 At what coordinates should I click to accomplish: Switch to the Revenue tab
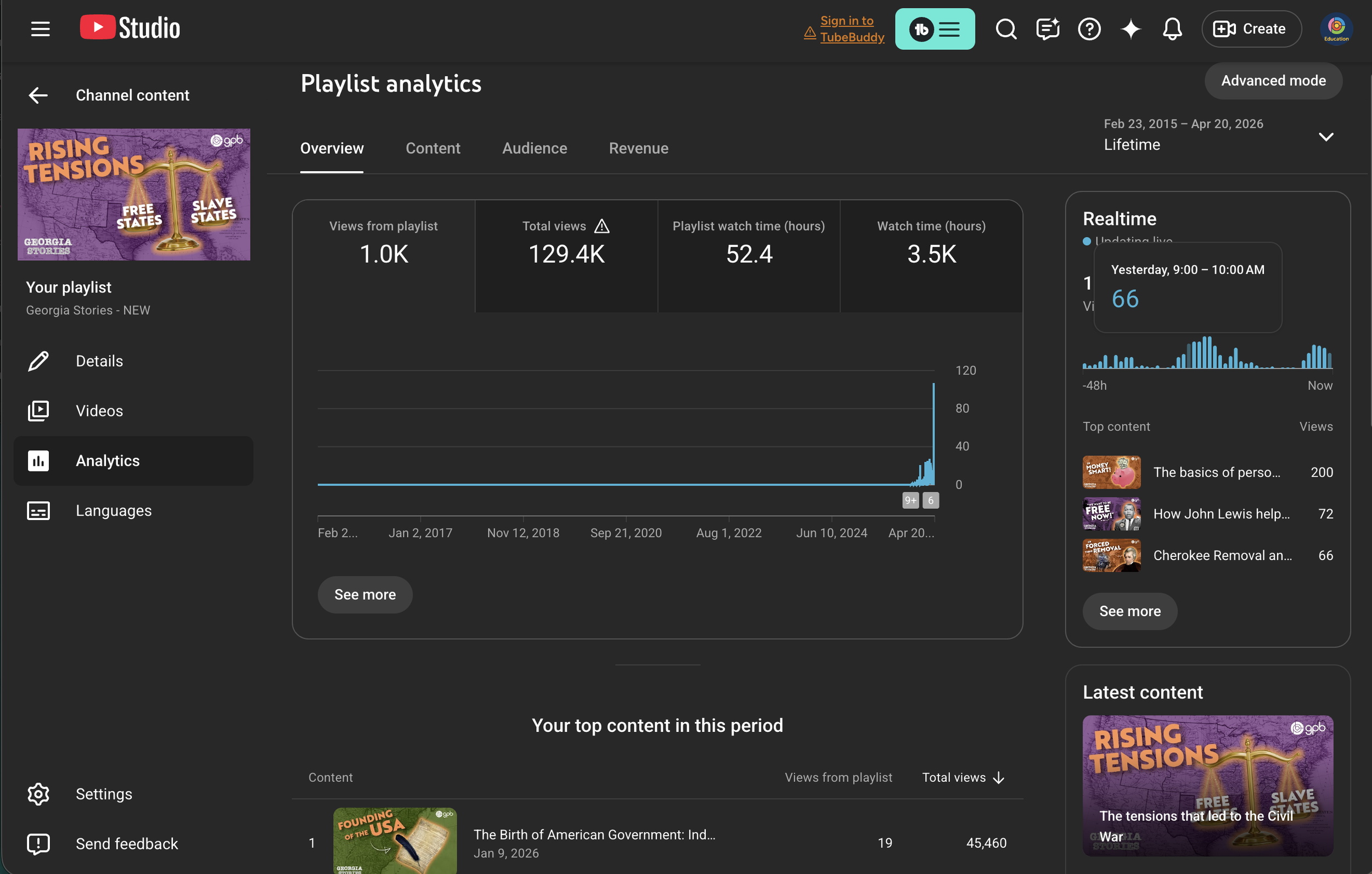[638, 148]
